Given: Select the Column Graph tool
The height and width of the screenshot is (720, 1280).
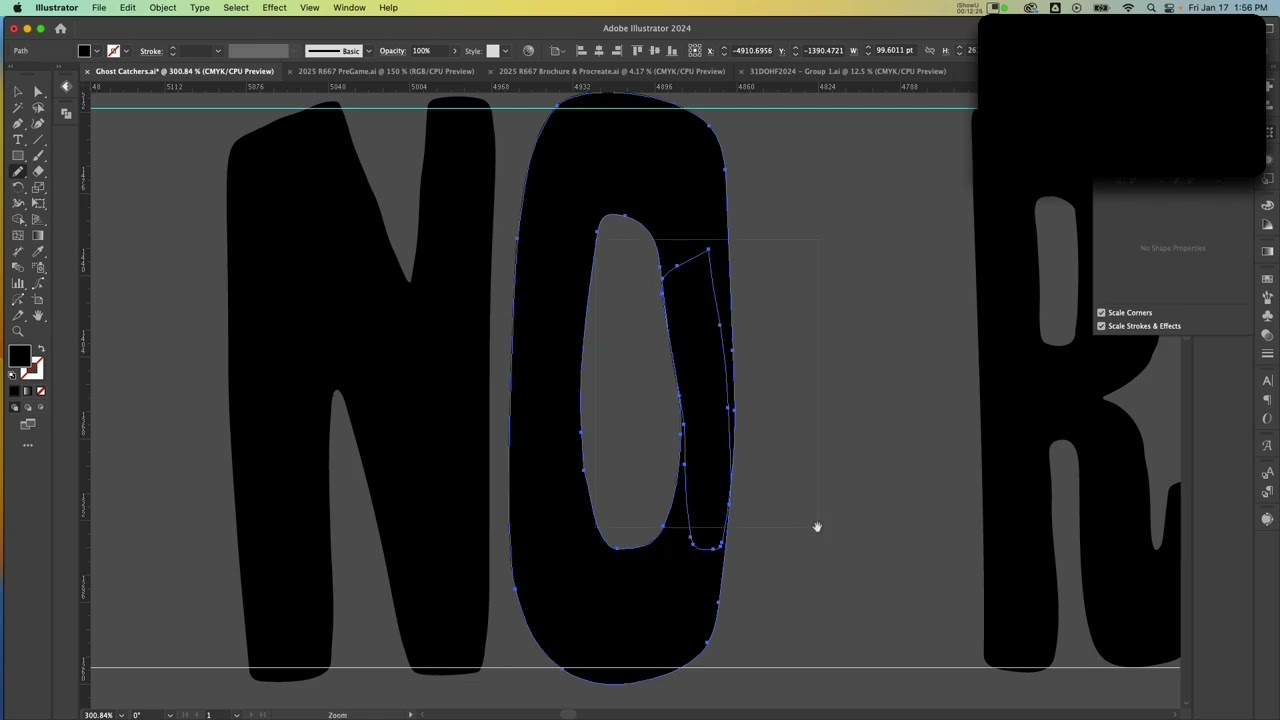Looking at the screenshot, I should tap(18, 283).
